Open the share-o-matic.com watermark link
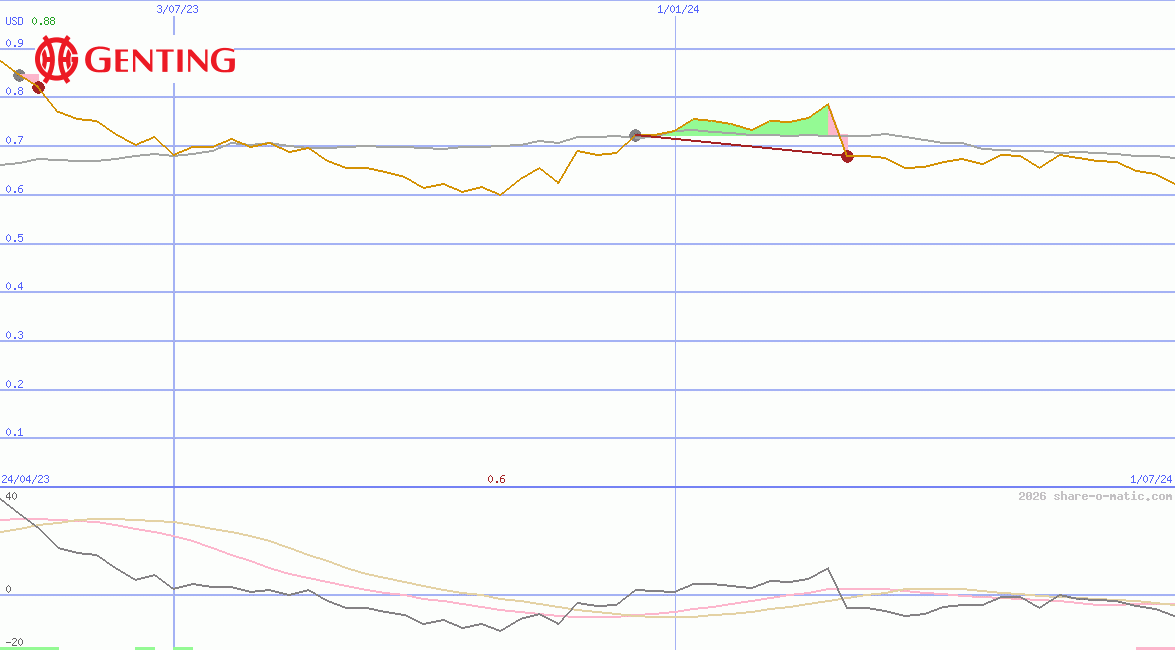The width and height of the screenshot is (1175, 650). [1095, 496]
